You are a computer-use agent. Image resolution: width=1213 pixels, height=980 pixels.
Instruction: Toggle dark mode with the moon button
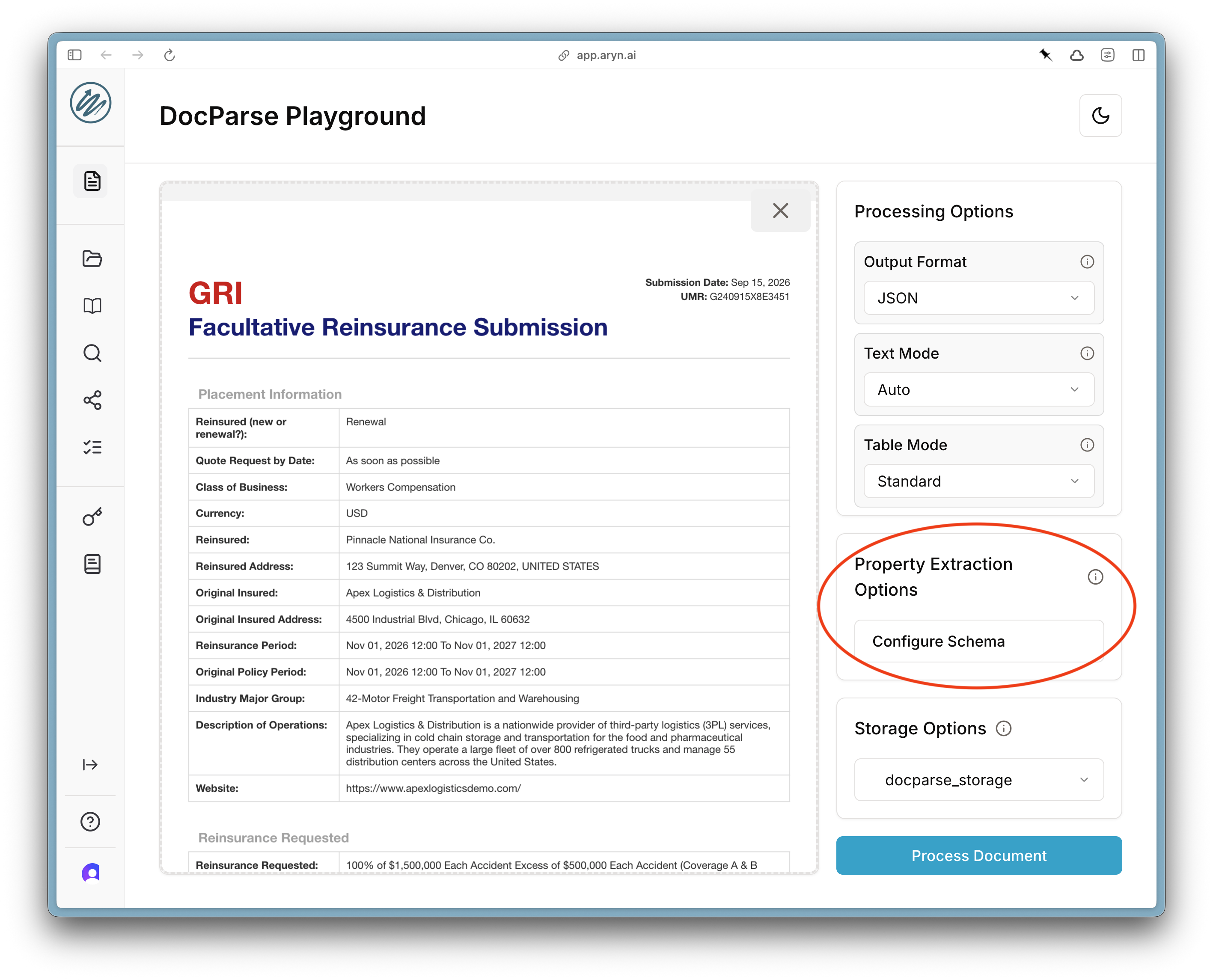pos(1100,115)
